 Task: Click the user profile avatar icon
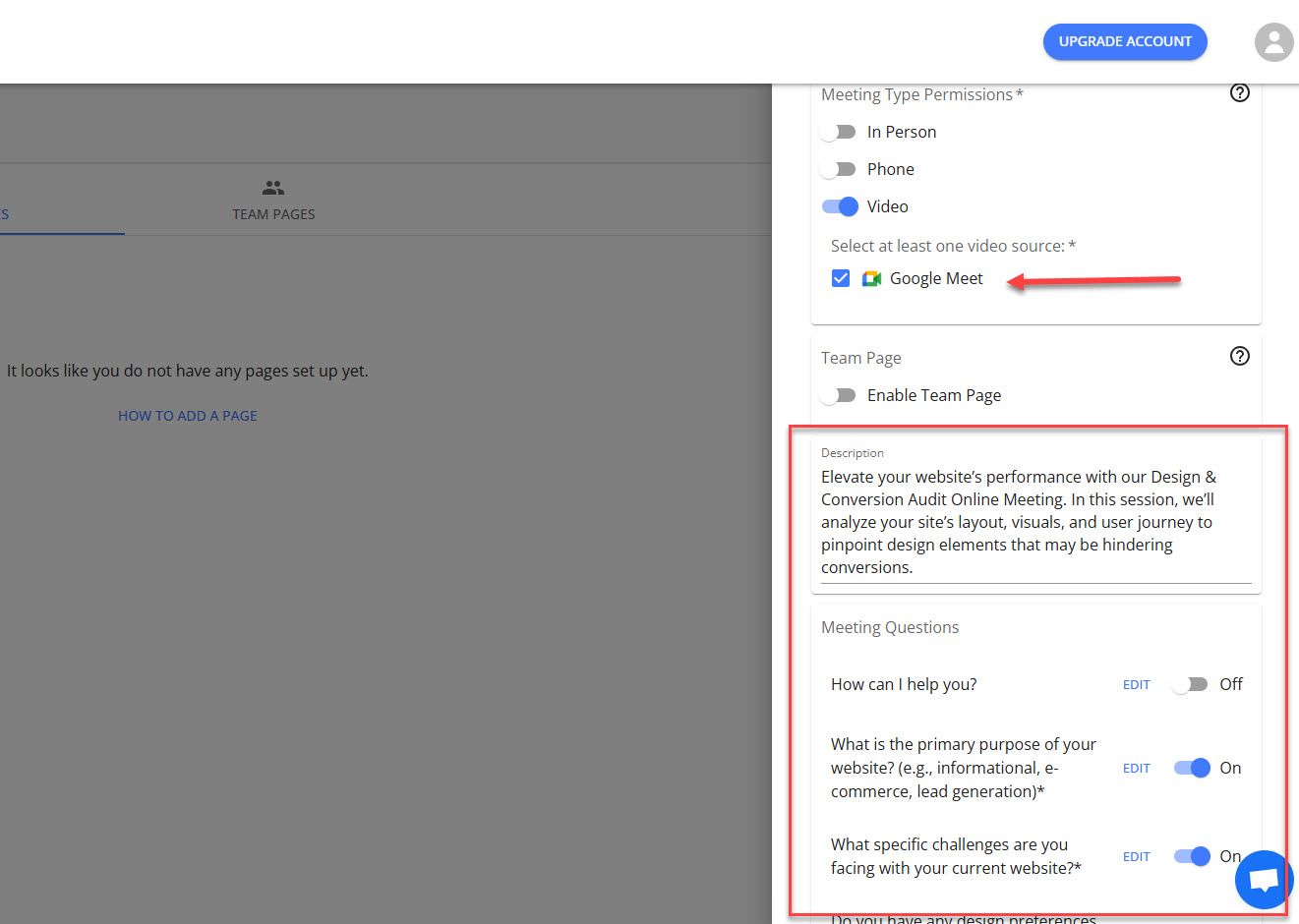pyautogui.click(x=1273, y=41)
